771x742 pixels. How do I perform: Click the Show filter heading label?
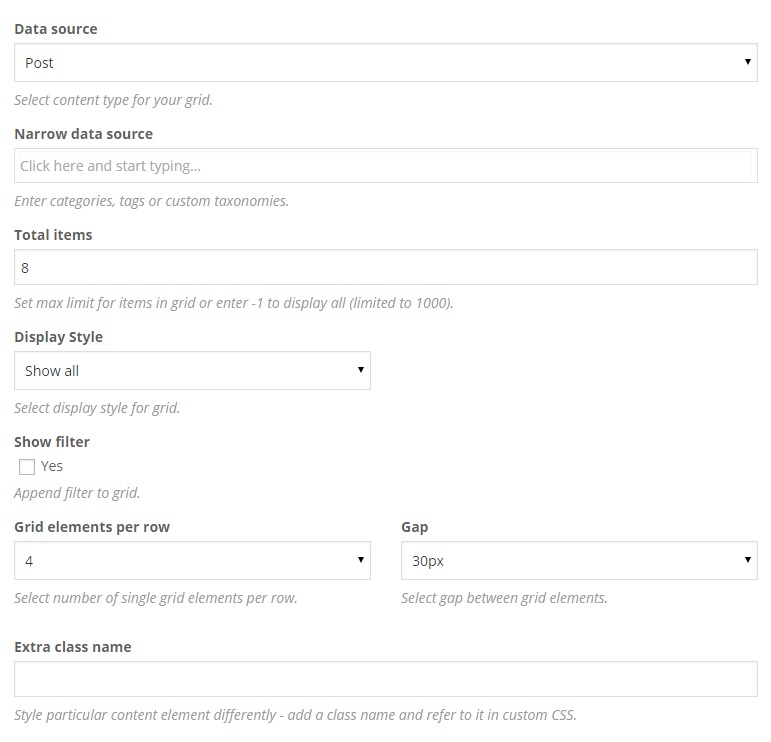coord(52,441)
